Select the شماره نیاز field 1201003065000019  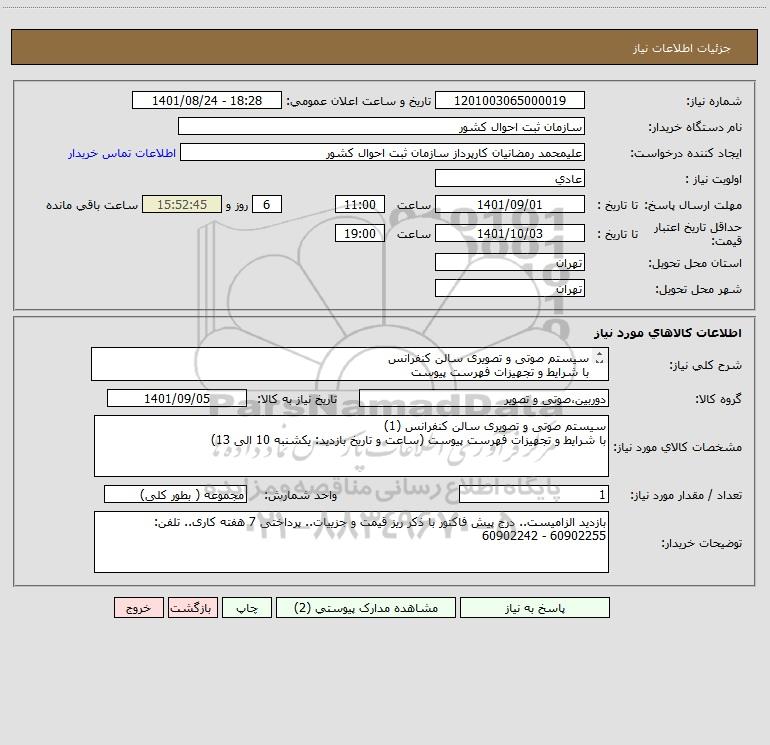click(x=510, y=100)
